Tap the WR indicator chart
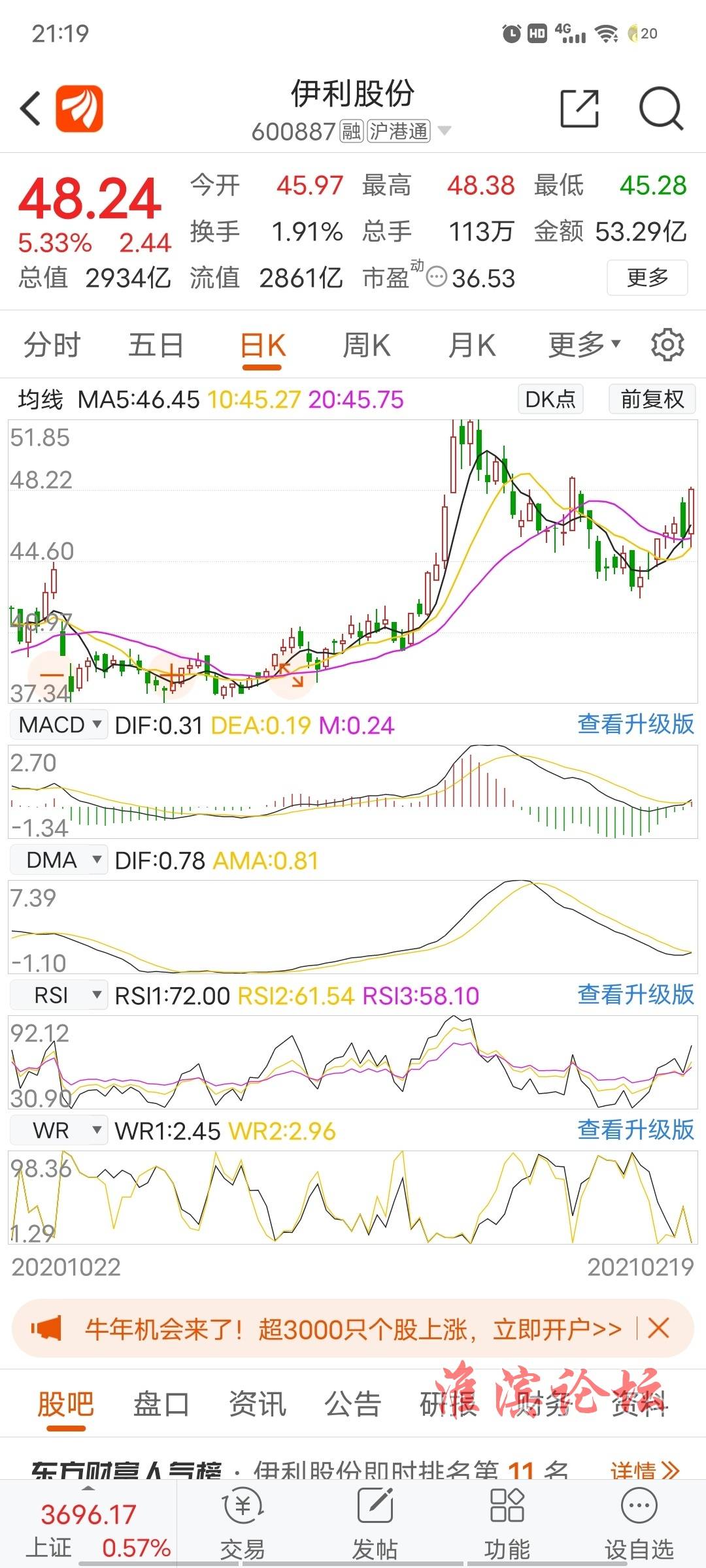Screen dimensions: 706x1568 pos(353,1197)
